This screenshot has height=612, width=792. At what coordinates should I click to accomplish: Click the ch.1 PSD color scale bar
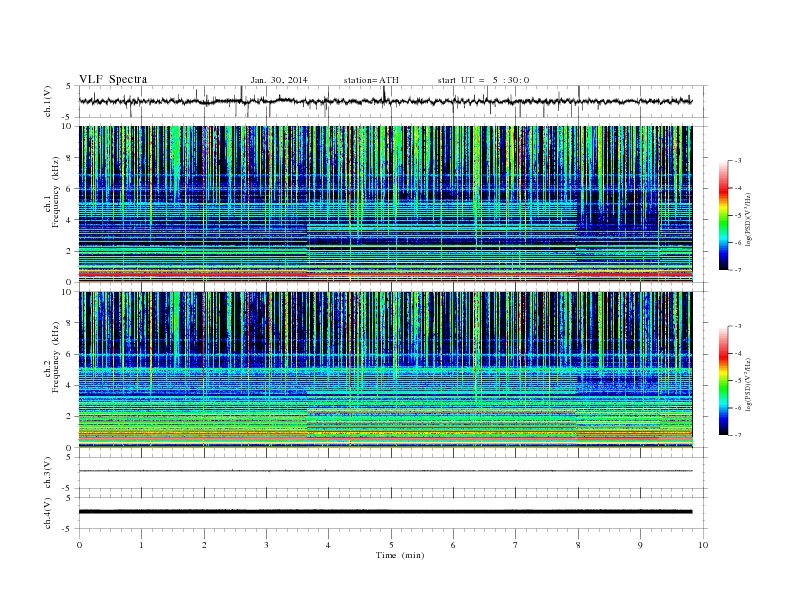pos(723,216)
